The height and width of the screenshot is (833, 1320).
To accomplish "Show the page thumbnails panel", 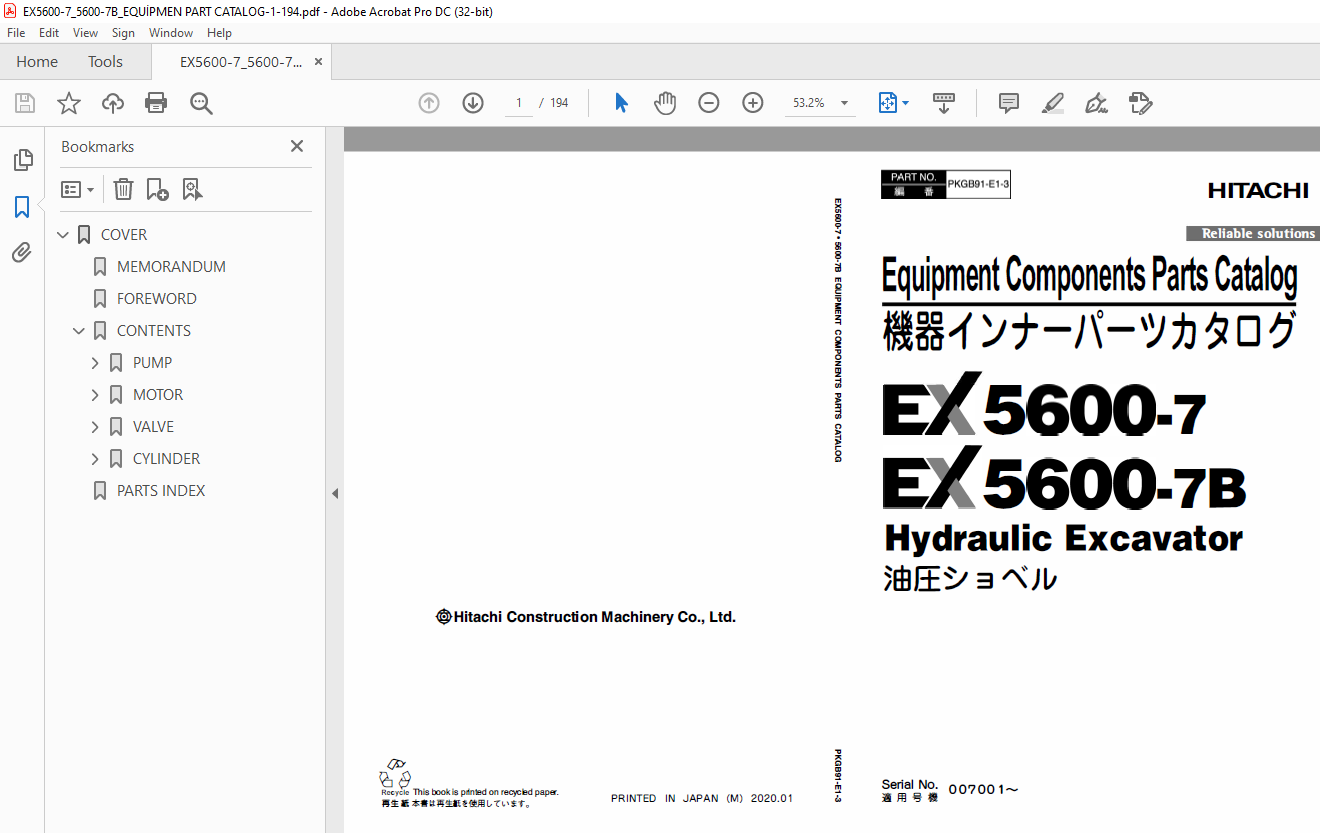I will click(22, 159).
